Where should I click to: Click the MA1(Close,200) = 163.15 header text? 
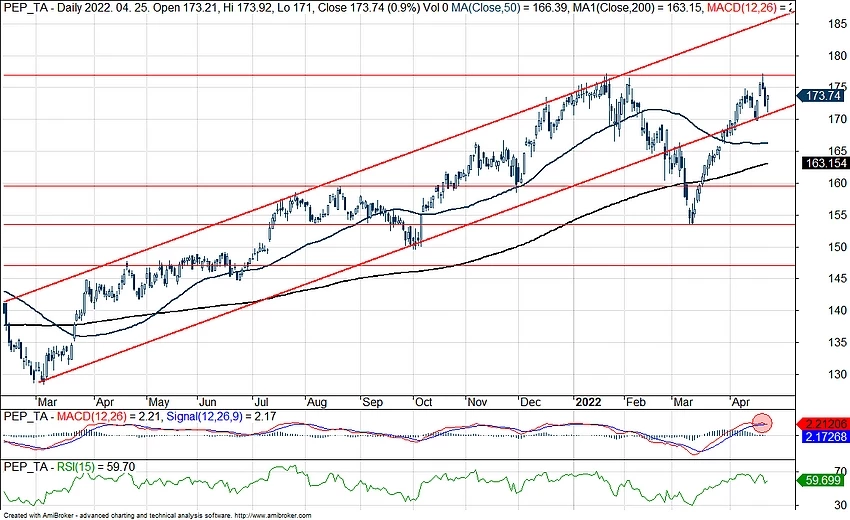click(637, 8)
